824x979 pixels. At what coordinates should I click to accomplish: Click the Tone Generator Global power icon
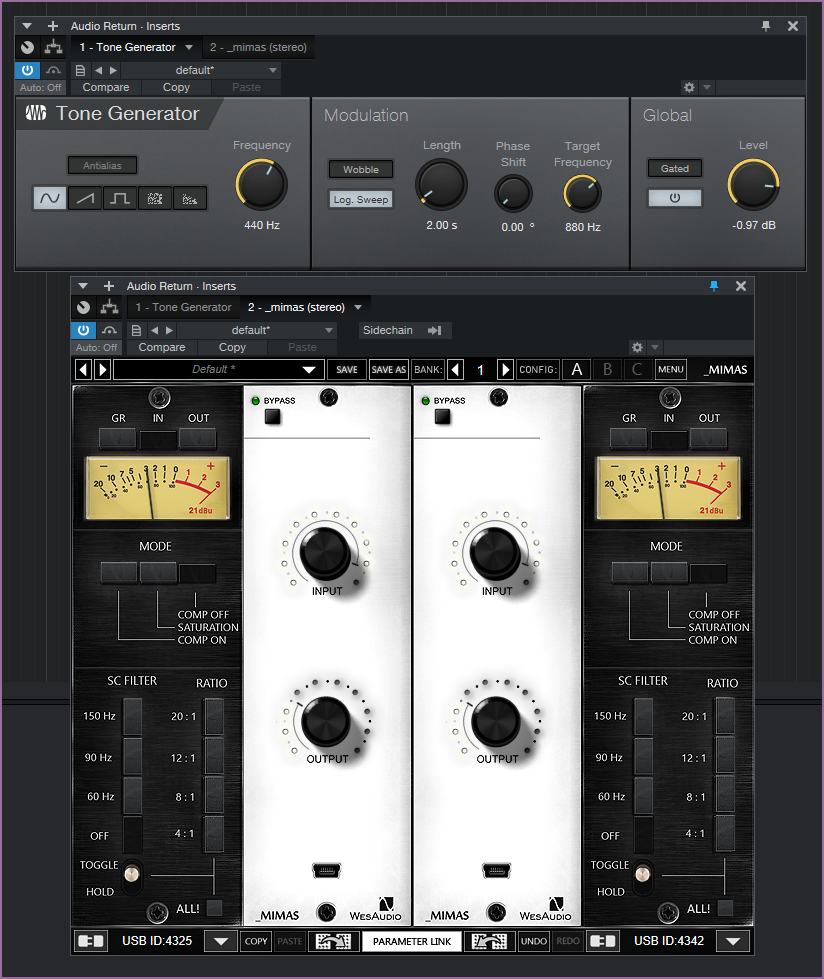click(675, 198)
